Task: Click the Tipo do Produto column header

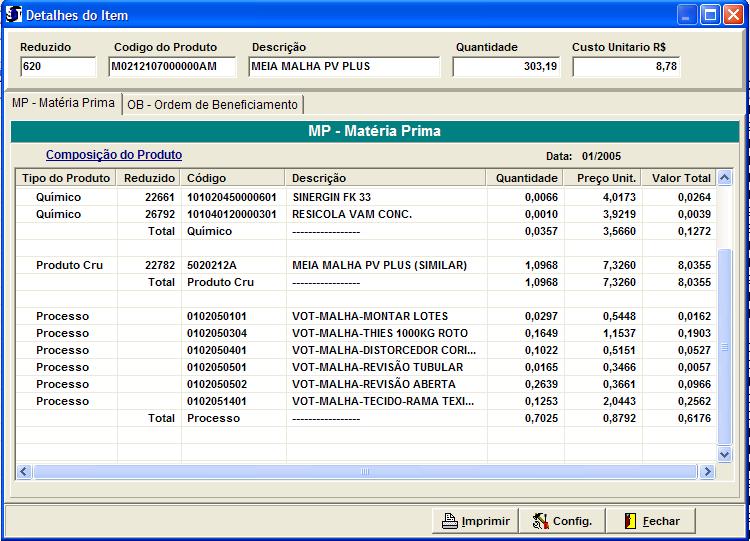Action: click(x=65, y=178)
